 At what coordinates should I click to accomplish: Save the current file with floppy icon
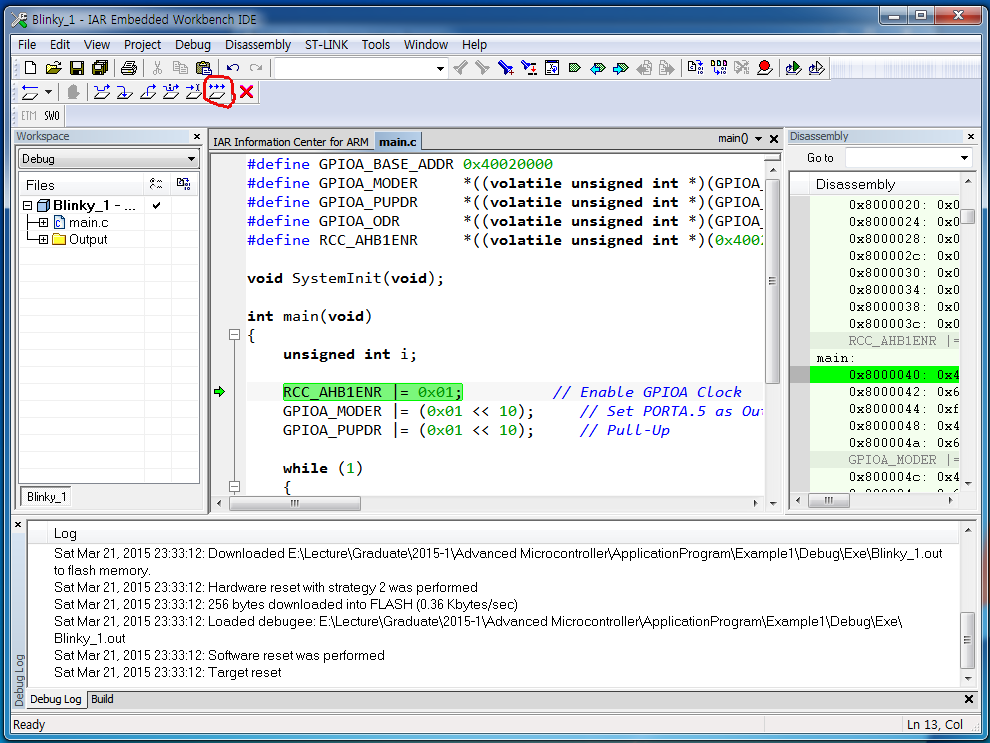pyautogui.click(x=77, y=68)
